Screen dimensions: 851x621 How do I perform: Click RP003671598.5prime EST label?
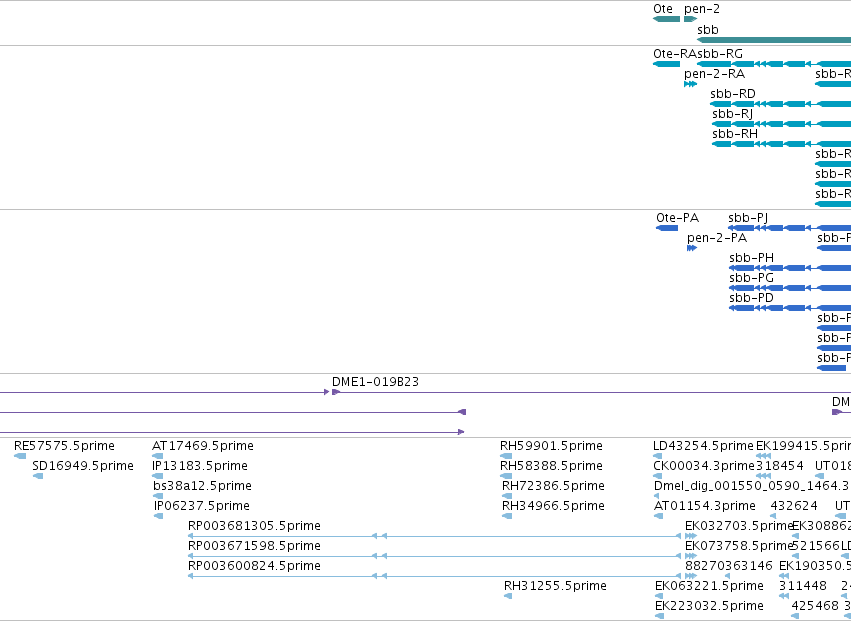coord(254,547)
